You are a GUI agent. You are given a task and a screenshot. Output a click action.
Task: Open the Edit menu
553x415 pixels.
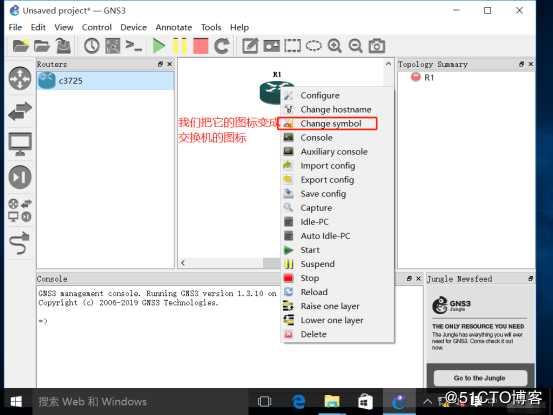tap(38, 27)
